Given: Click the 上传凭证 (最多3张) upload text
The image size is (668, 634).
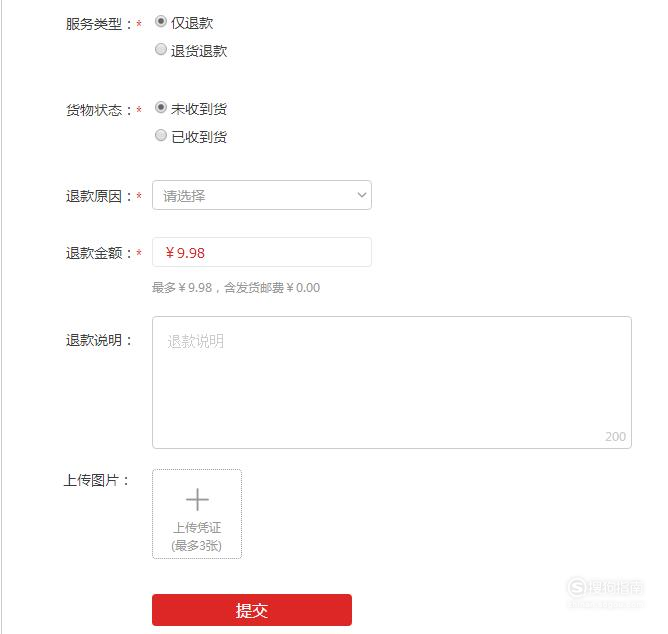Looking at the screenshot, I should click(x=197, y=536).
